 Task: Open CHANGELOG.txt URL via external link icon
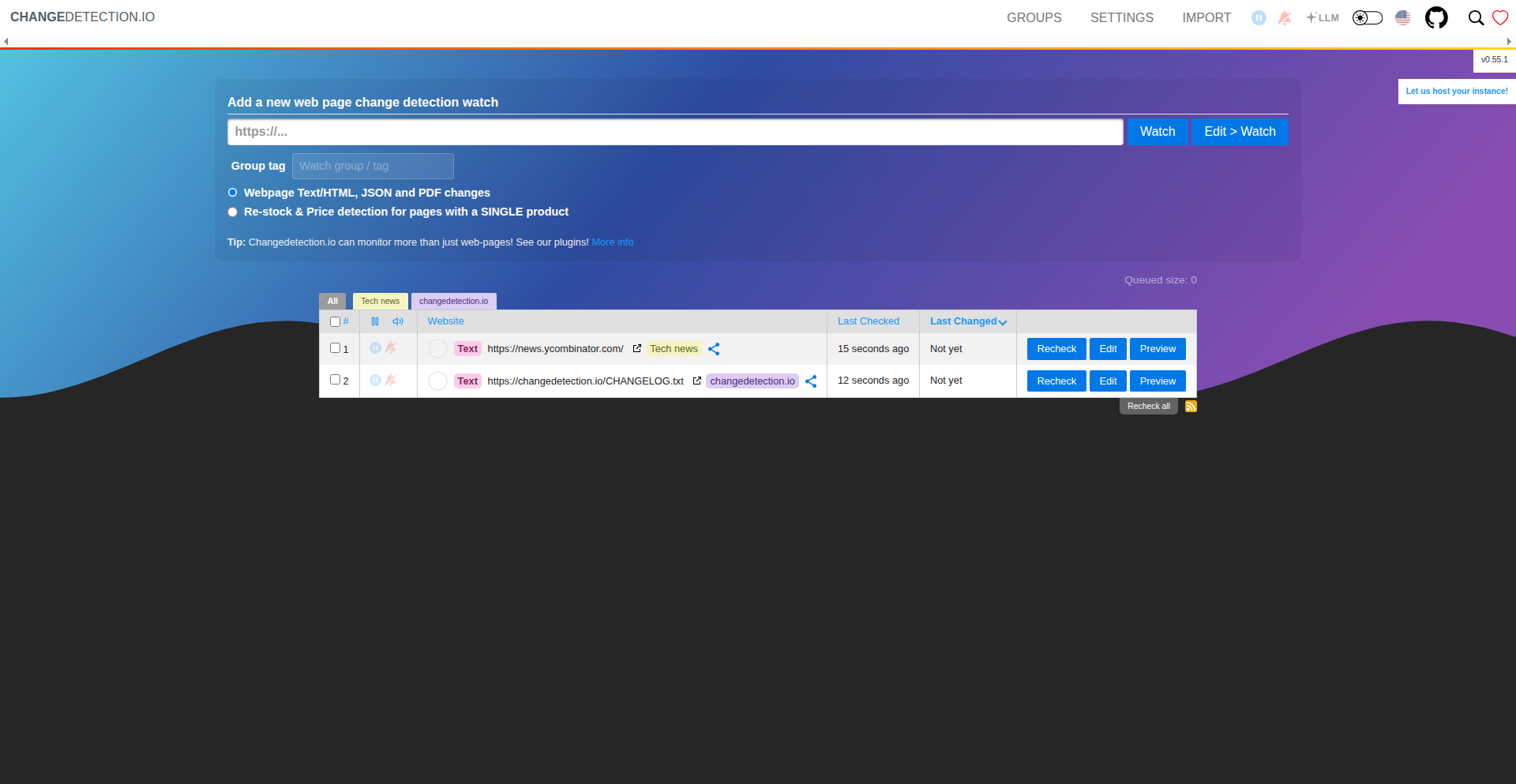pyautogui.click(x=696, y=381)
